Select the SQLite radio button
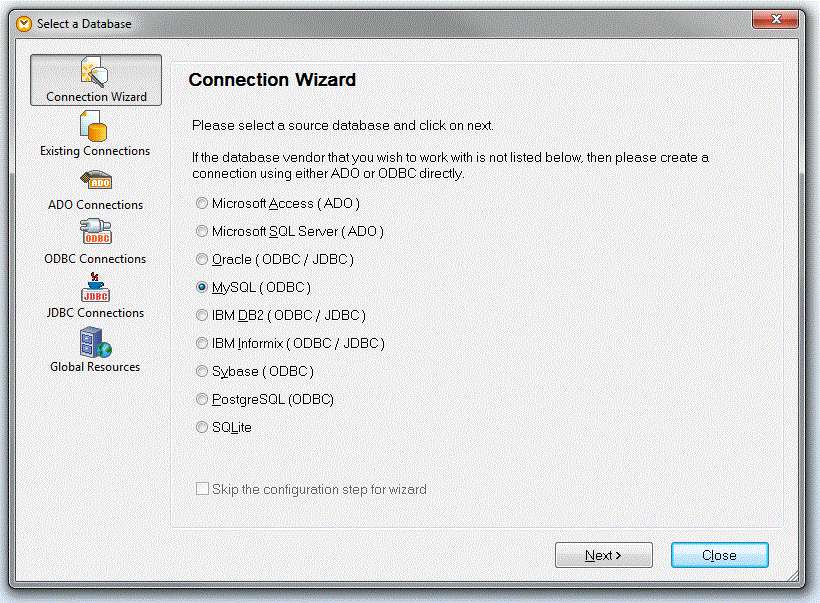The width and height of the screenshot is (820, 603). coord(202,427)
